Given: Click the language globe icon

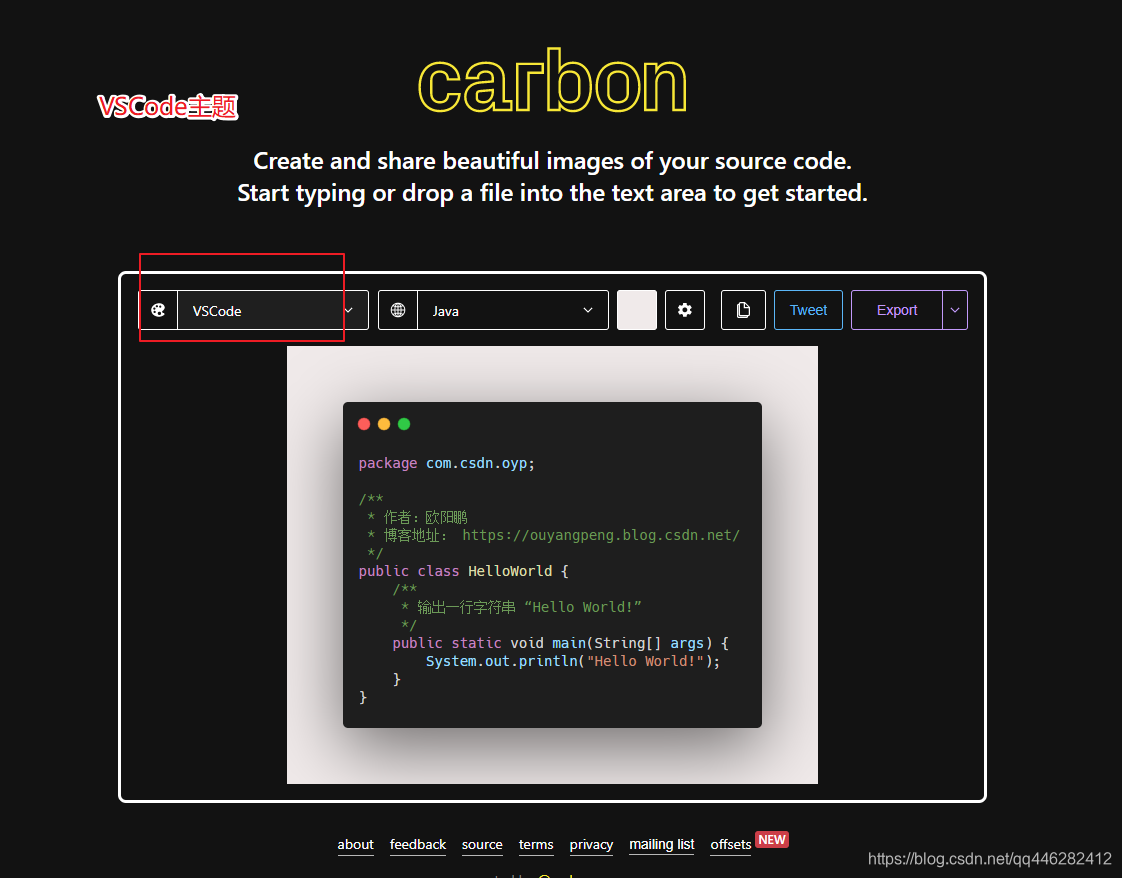Looking at the screenshot, I should click(x=398, y=311).
